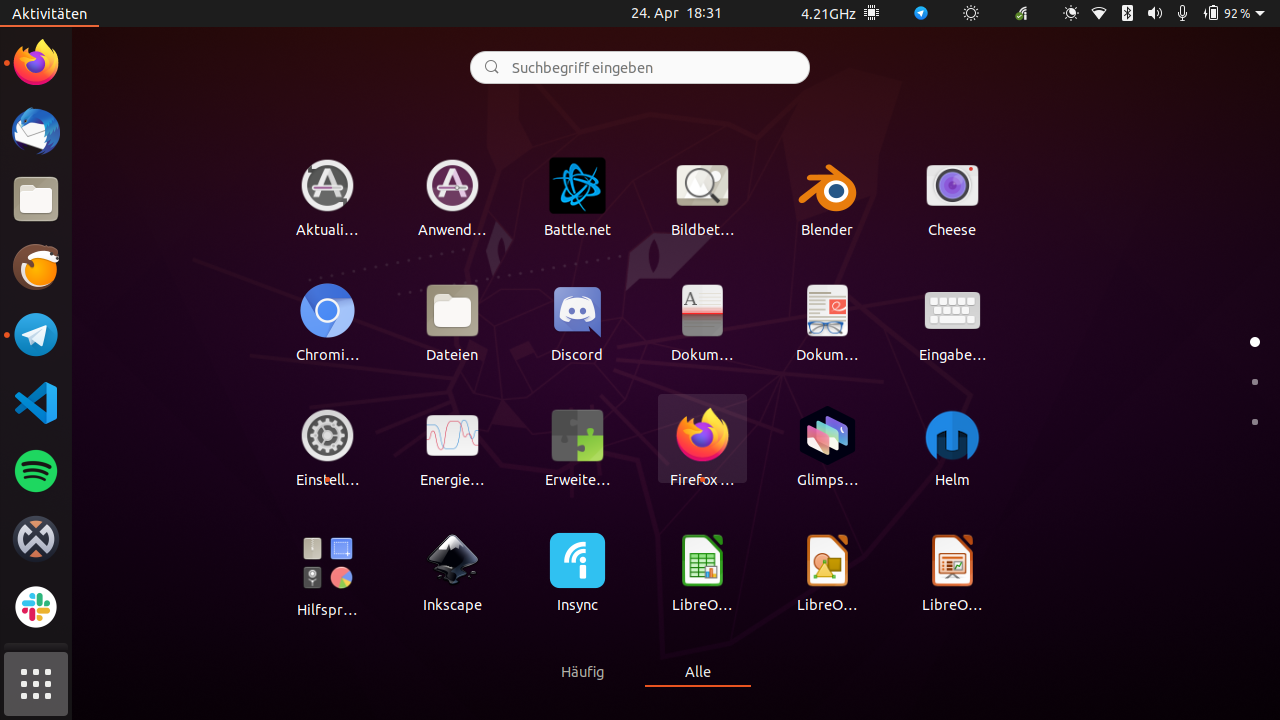The width and height of the screenshot is (1280, 720).
Task: Launch Battle.net from the app grid
Action: coord(577,197)
